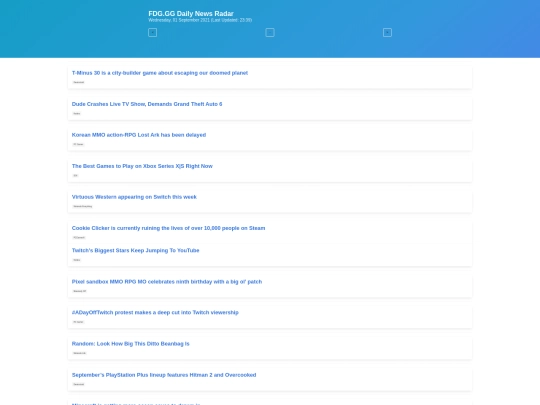
Task: Click the source tag under Twitch's Biggest Stars headline
Action: tap(77, 260)
